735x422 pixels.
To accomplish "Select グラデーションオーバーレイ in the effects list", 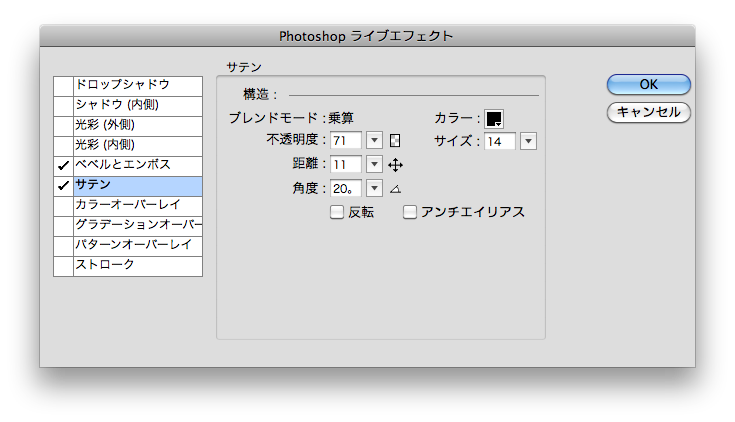I will (138, 225).
